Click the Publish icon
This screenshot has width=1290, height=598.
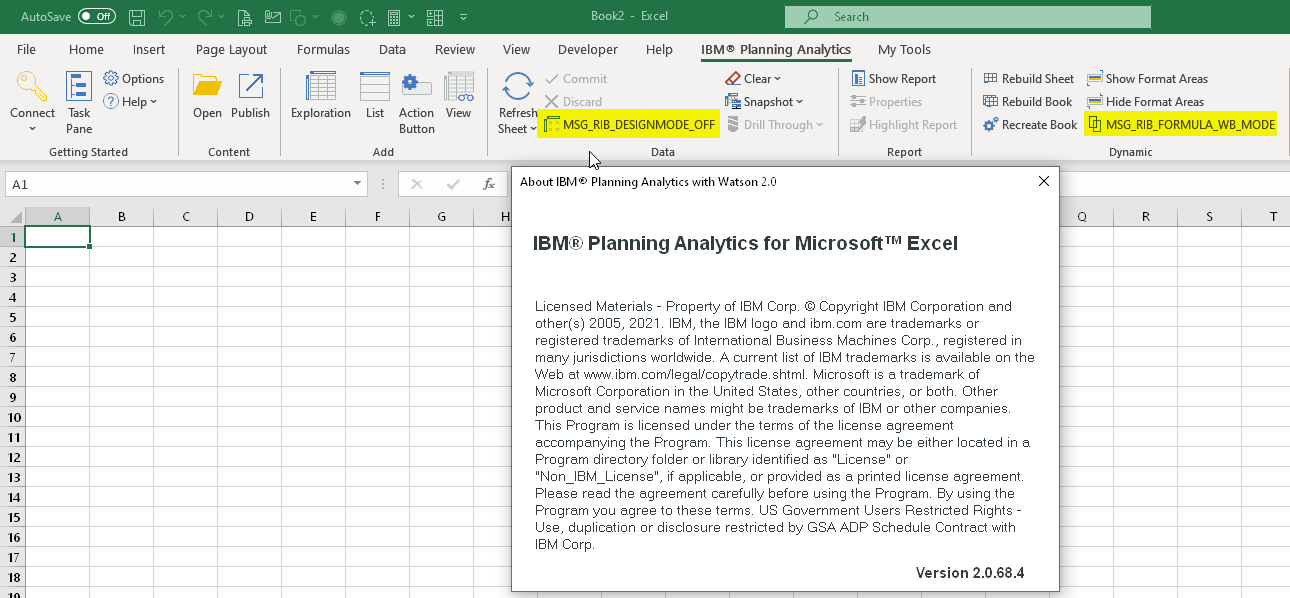coord(250,90)
